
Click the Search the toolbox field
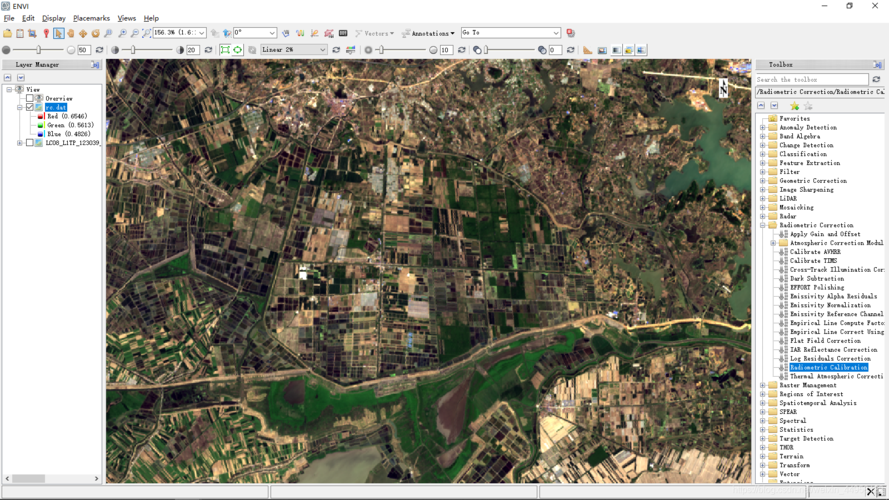pos(812,79)
